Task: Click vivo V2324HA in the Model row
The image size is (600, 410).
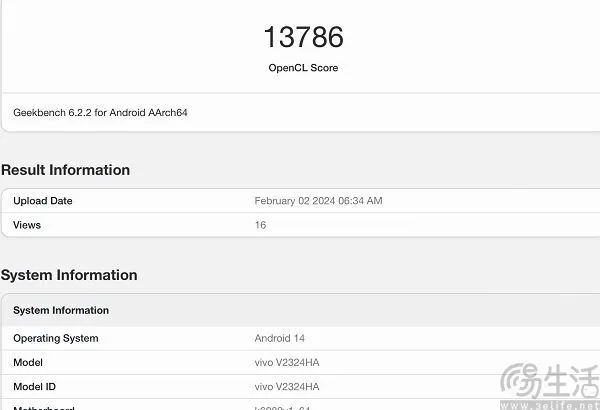Action: [x=287, y=362]
